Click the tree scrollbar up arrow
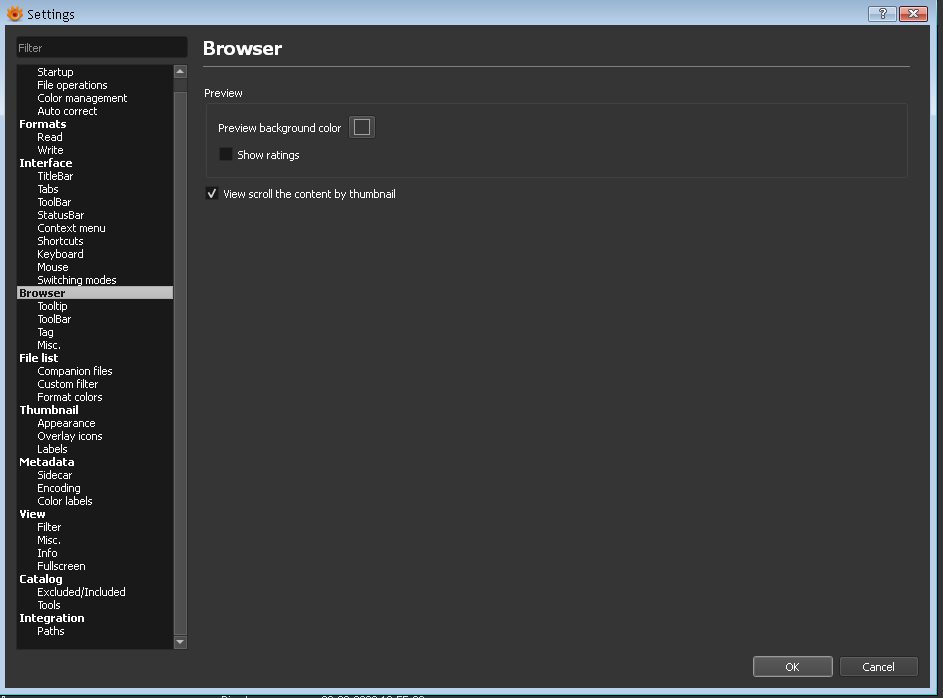943x698 pixels. (x=180, y=72)
